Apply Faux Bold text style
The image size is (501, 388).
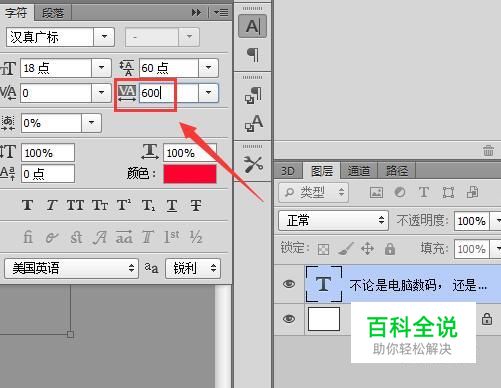click(27, 205)
